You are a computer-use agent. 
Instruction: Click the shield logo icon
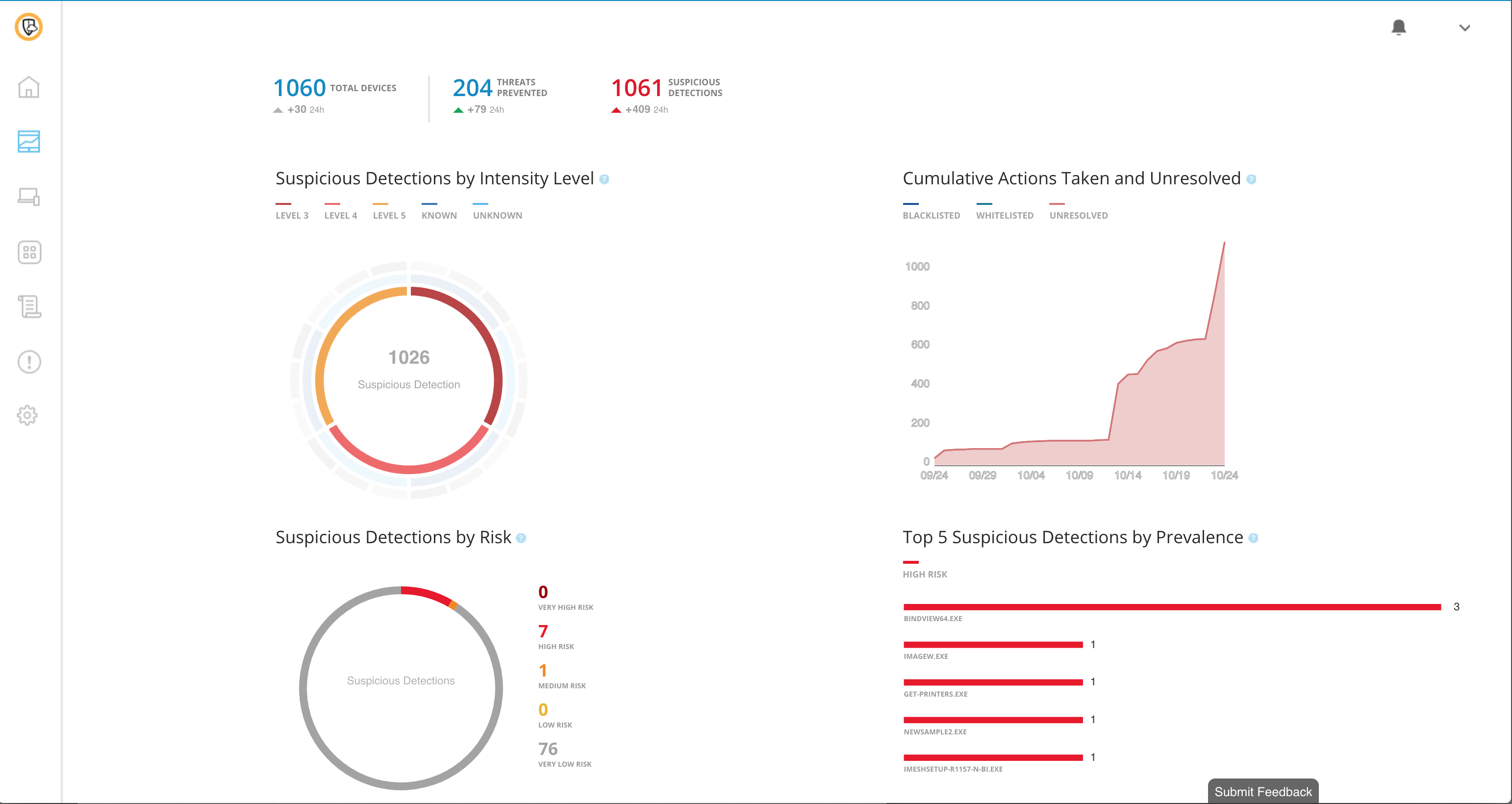point(28,27)
